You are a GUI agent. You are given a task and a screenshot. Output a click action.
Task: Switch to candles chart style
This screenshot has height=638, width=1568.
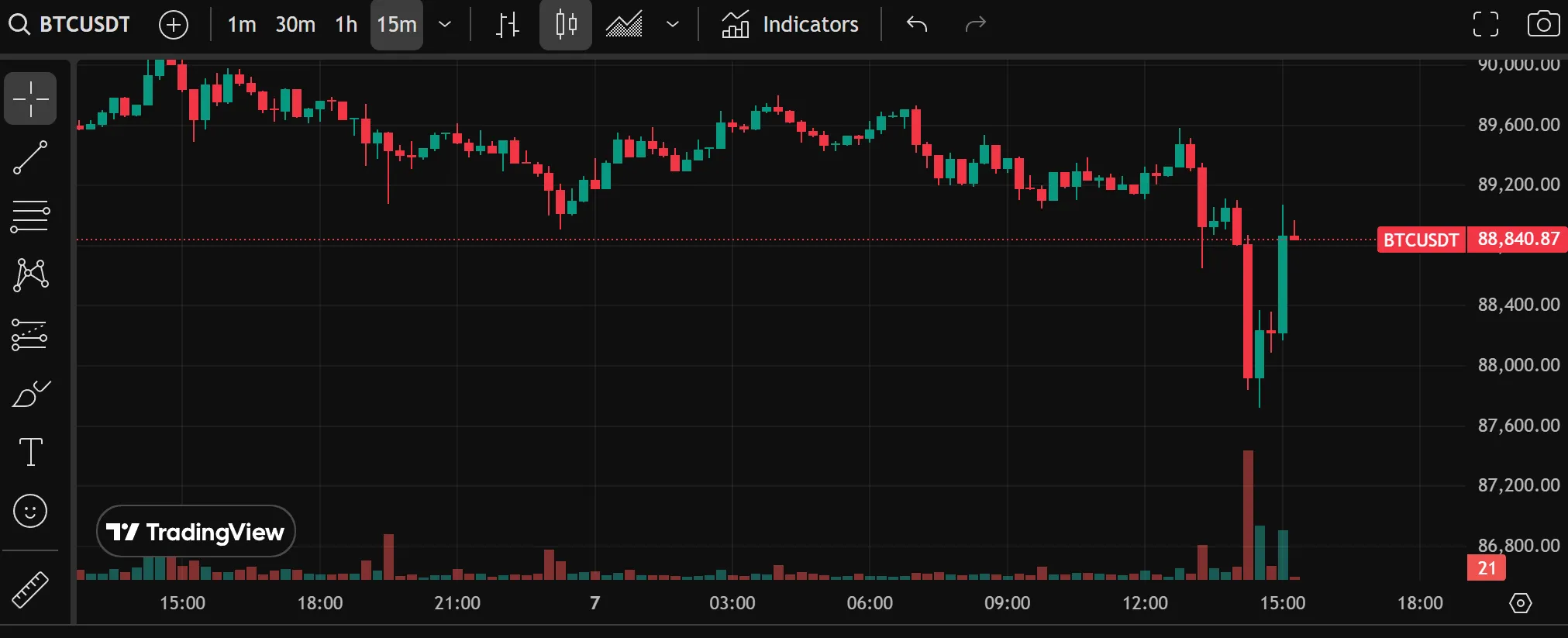pos(566,25)
